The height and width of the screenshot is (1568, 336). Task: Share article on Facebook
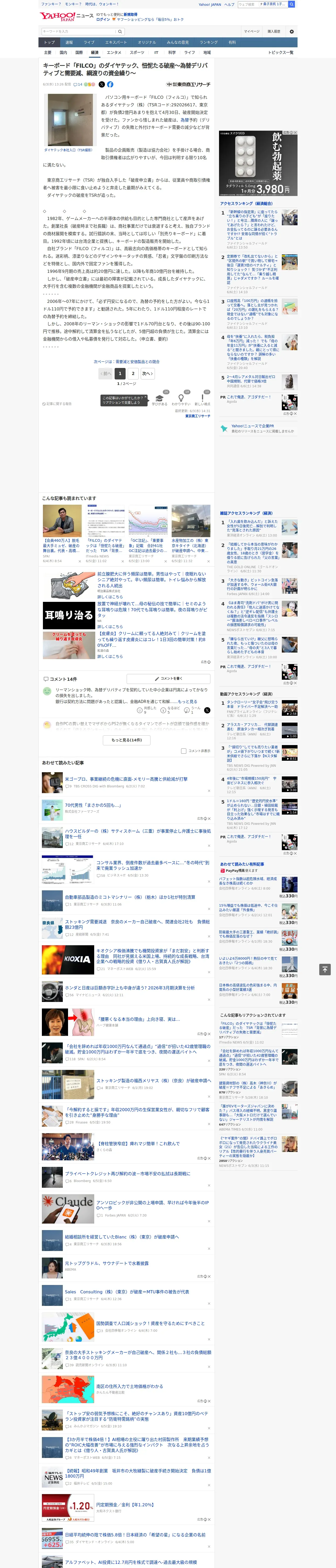click(110, 85)
